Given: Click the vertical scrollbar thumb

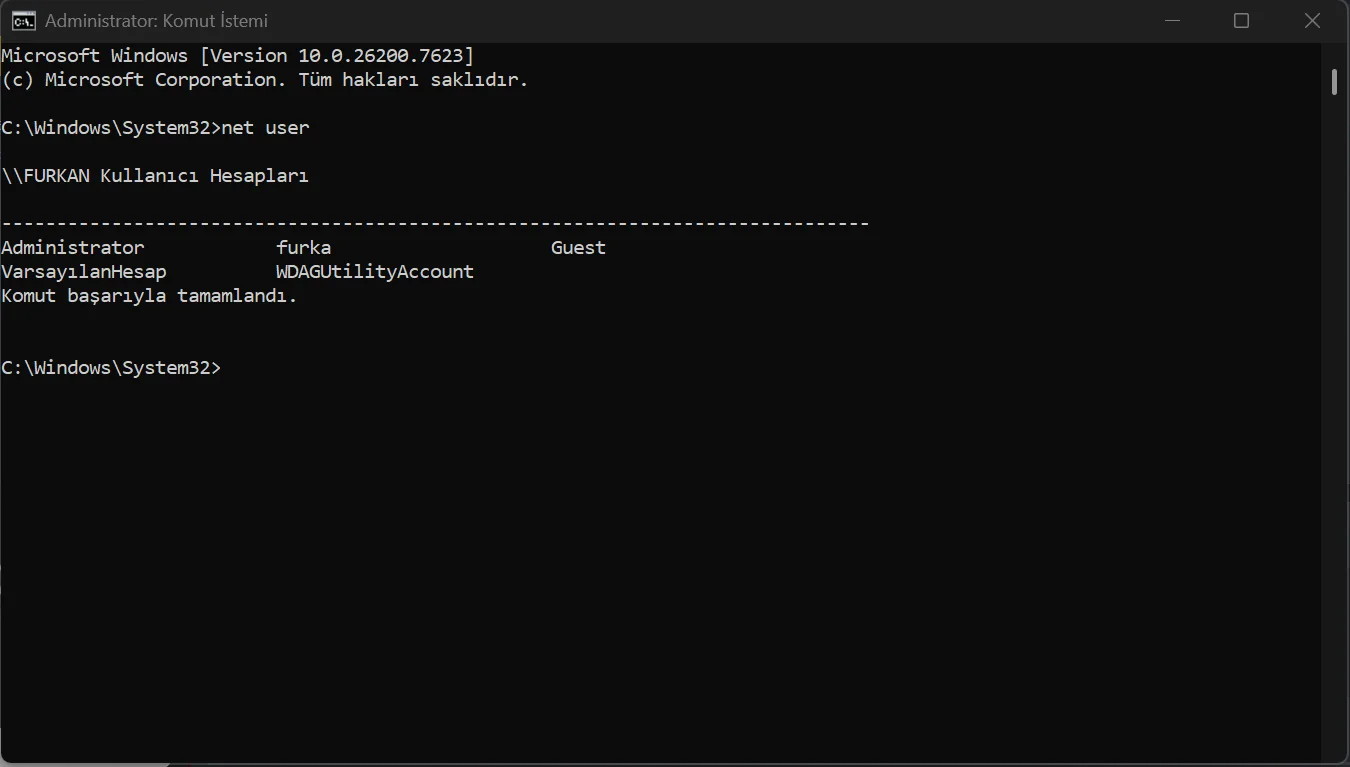Looking at the screenshot, I should [x=1334, y=82].
